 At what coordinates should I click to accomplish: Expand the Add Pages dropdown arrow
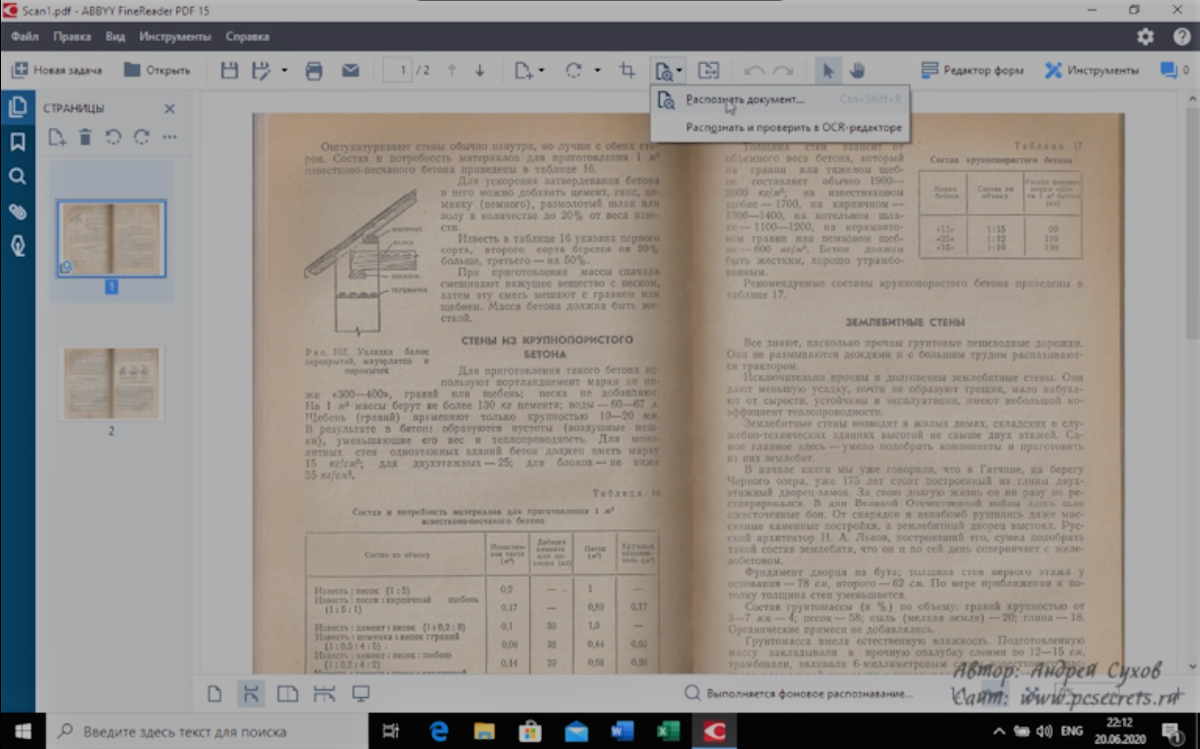[x=541, y=70]
